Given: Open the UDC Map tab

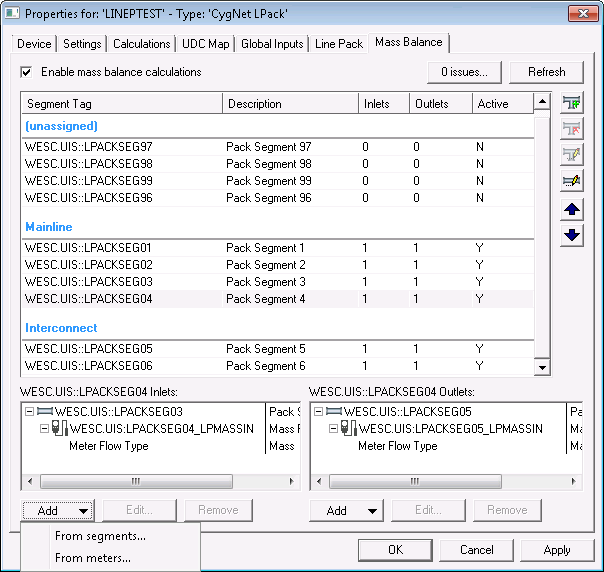Looking at the screenshot, I should click(x=205, y=44).
